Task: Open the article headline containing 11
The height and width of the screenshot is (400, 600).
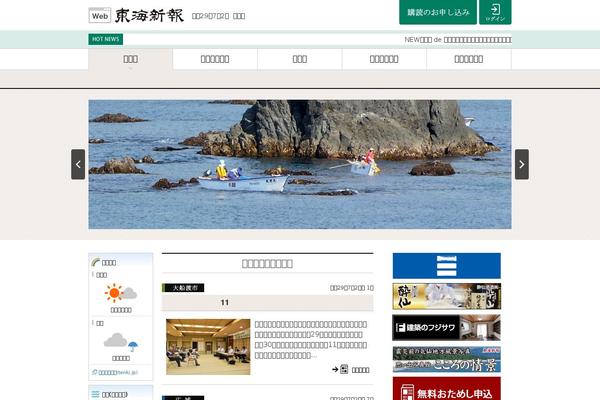Action: [267, 303]
